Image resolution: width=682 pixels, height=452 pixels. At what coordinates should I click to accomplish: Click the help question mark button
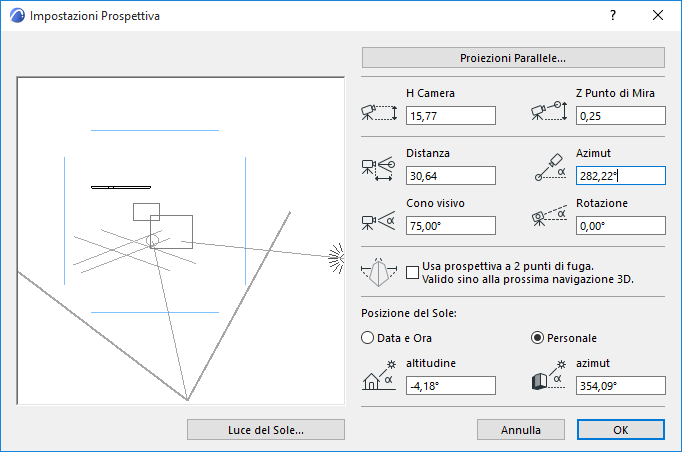point(612,16)
